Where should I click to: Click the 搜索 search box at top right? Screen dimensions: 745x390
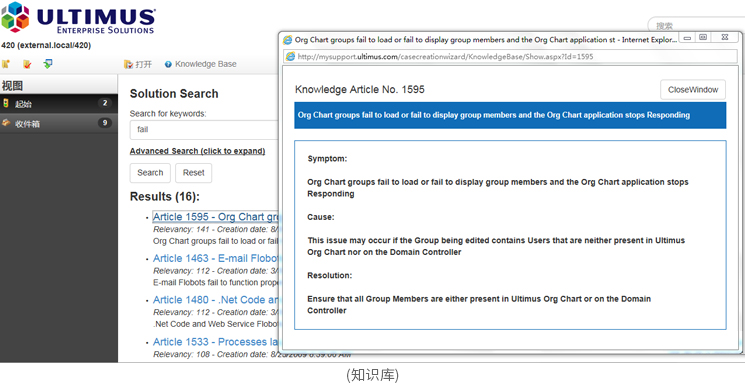pyautogui.click(x=696, y=25)
